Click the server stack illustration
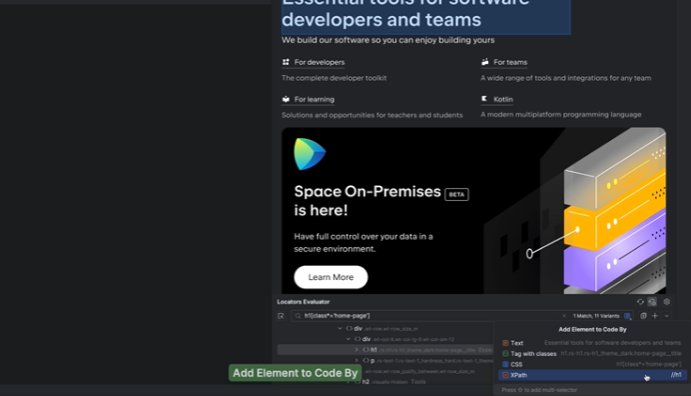Image resolution: width=691 pixels, height=396 pixels. click(x=614, y=211)
